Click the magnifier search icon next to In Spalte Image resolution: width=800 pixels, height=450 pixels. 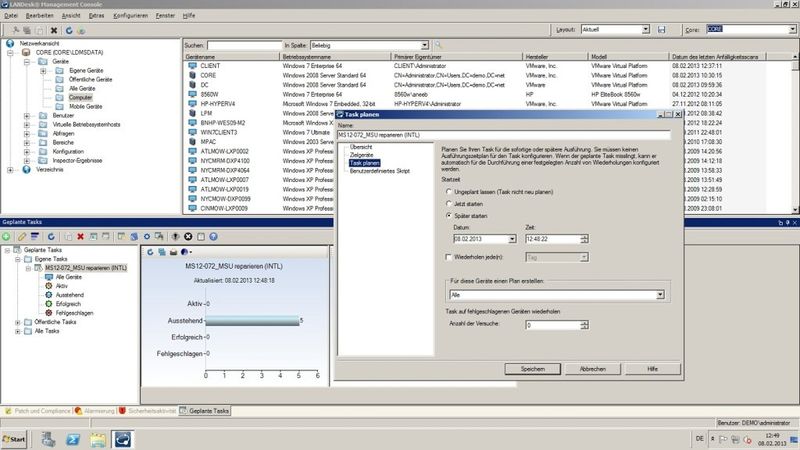[x=438, y=45]
